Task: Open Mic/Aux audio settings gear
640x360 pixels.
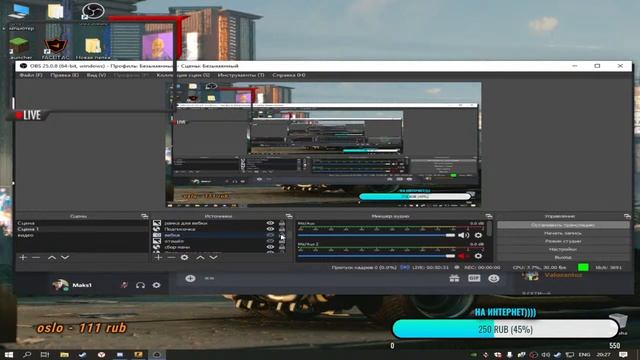Action: coord(478,235)
